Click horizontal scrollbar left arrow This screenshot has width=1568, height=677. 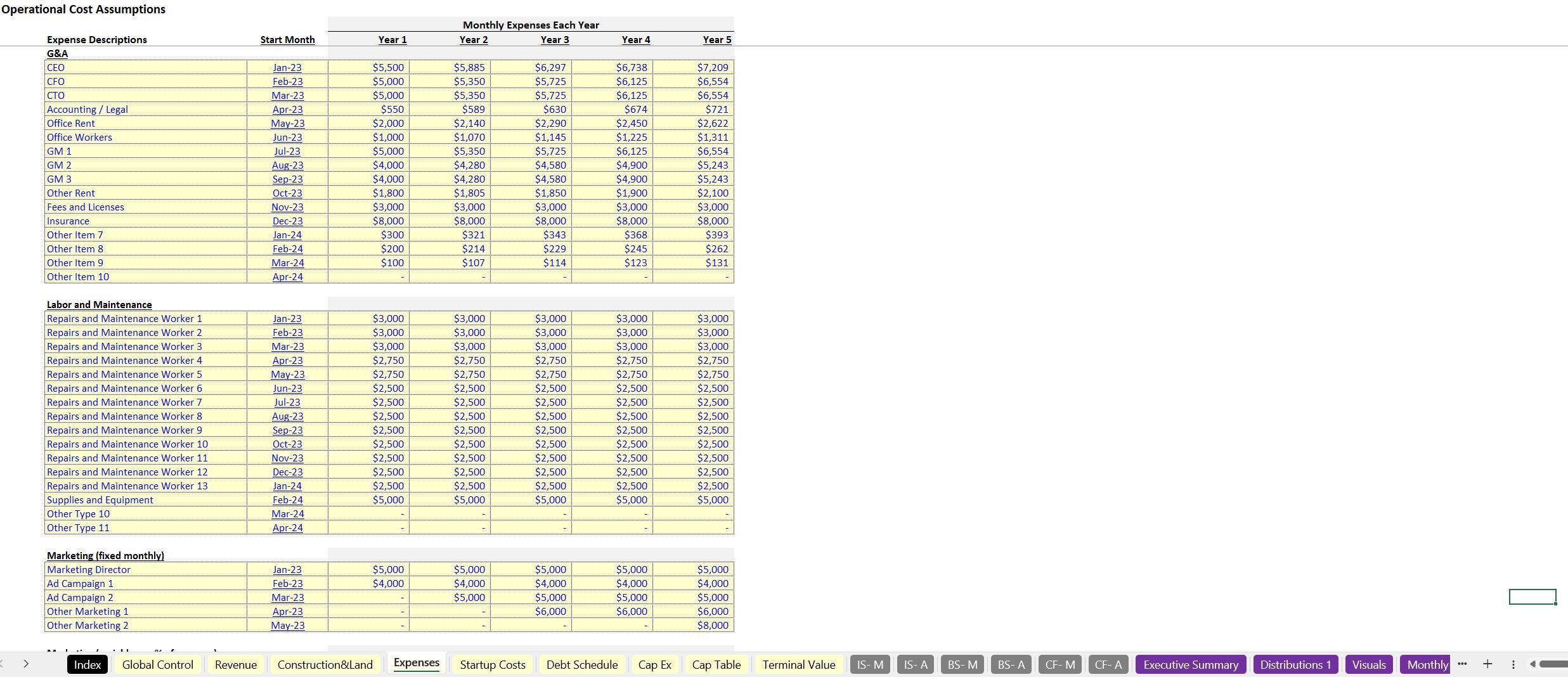(1532, 664)
